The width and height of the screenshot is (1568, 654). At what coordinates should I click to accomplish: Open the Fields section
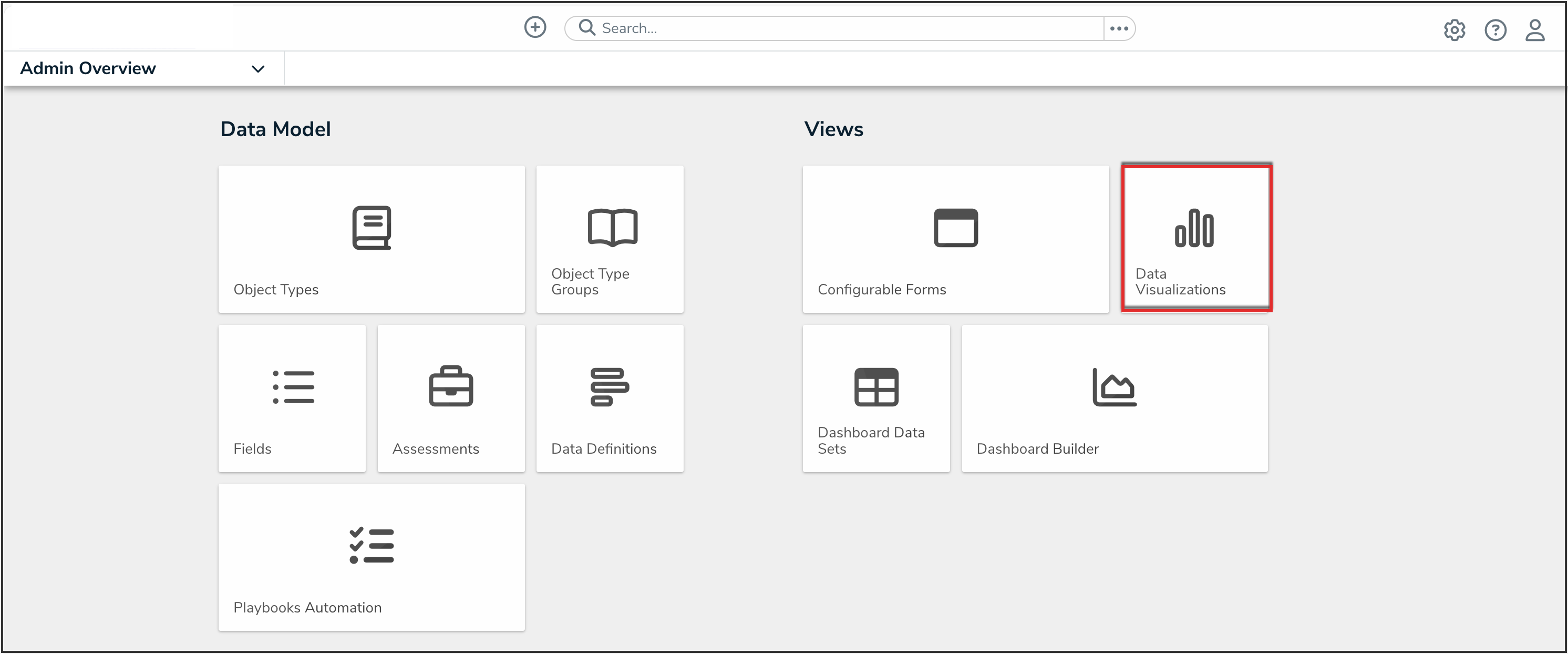pyautogui.click(x=292, y=397)
